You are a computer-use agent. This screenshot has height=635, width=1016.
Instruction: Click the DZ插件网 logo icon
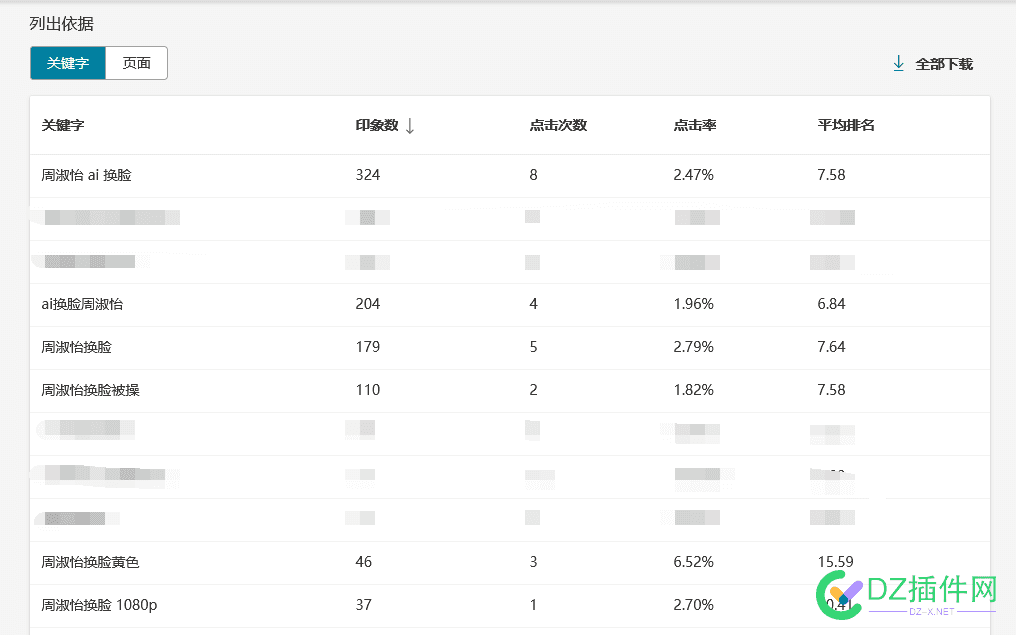838,595
